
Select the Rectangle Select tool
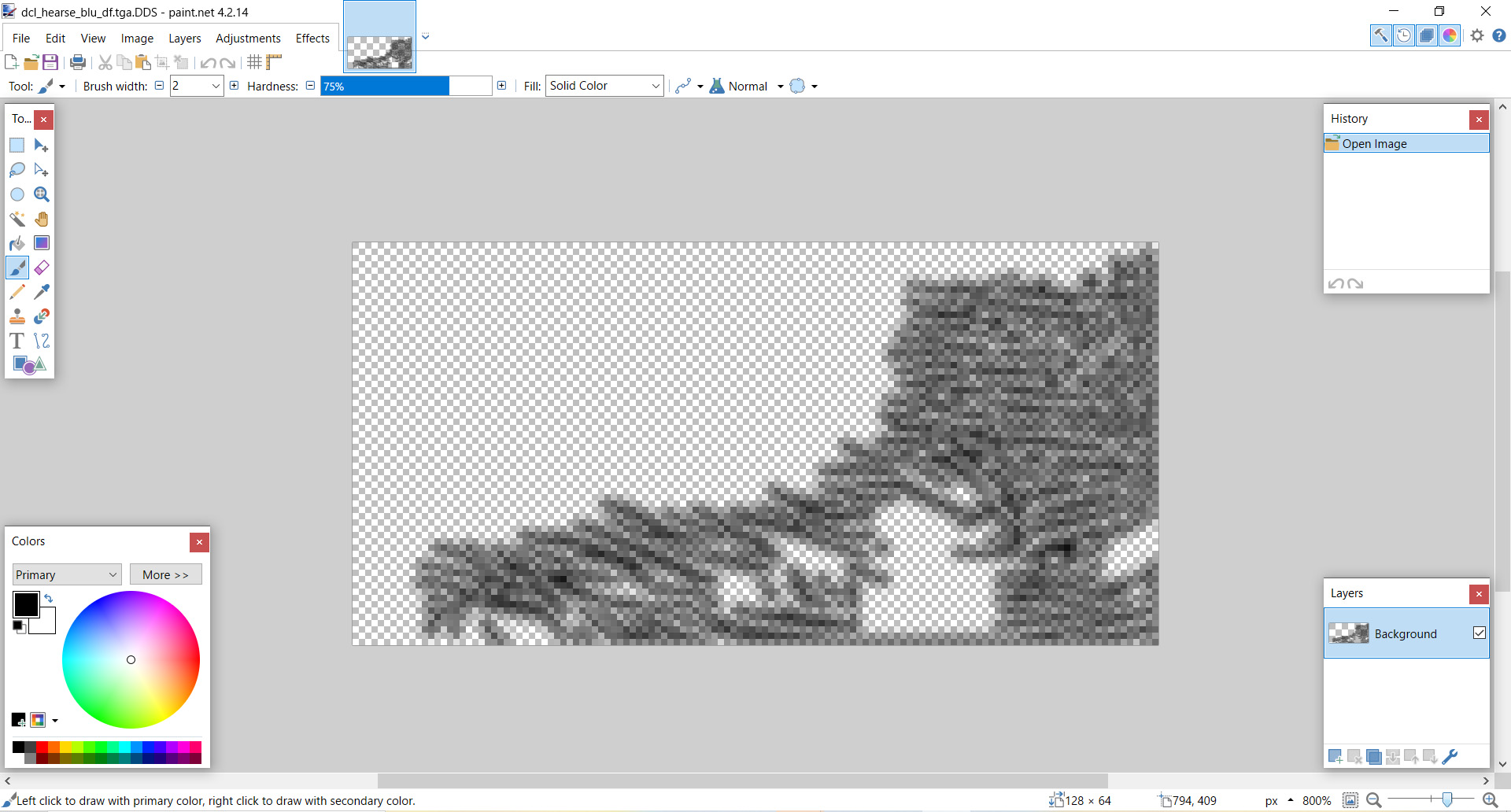17,146
